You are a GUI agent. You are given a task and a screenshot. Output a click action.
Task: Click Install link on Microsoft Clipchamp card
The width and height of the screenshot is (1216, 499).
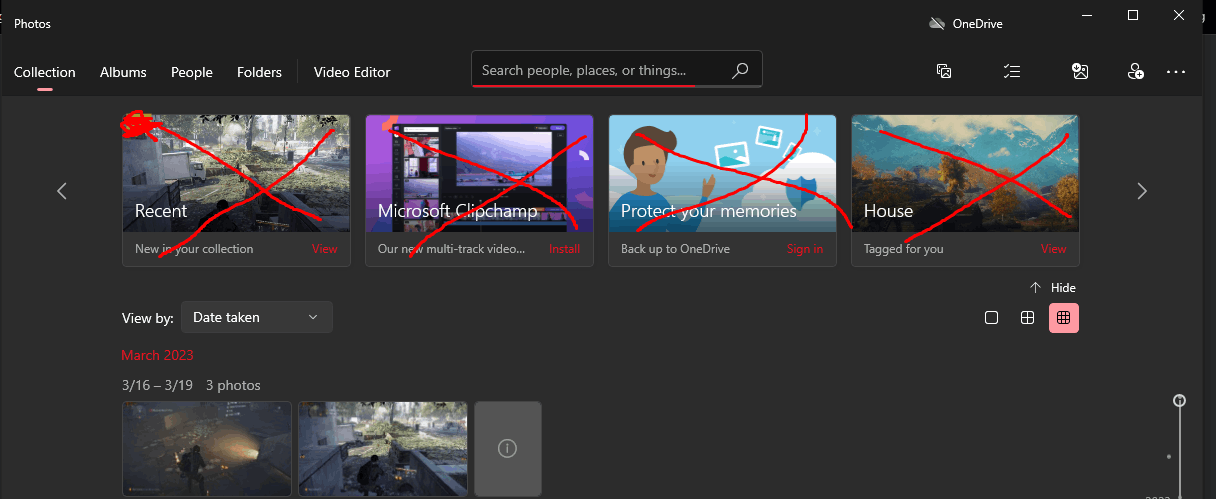pos(564,249)
